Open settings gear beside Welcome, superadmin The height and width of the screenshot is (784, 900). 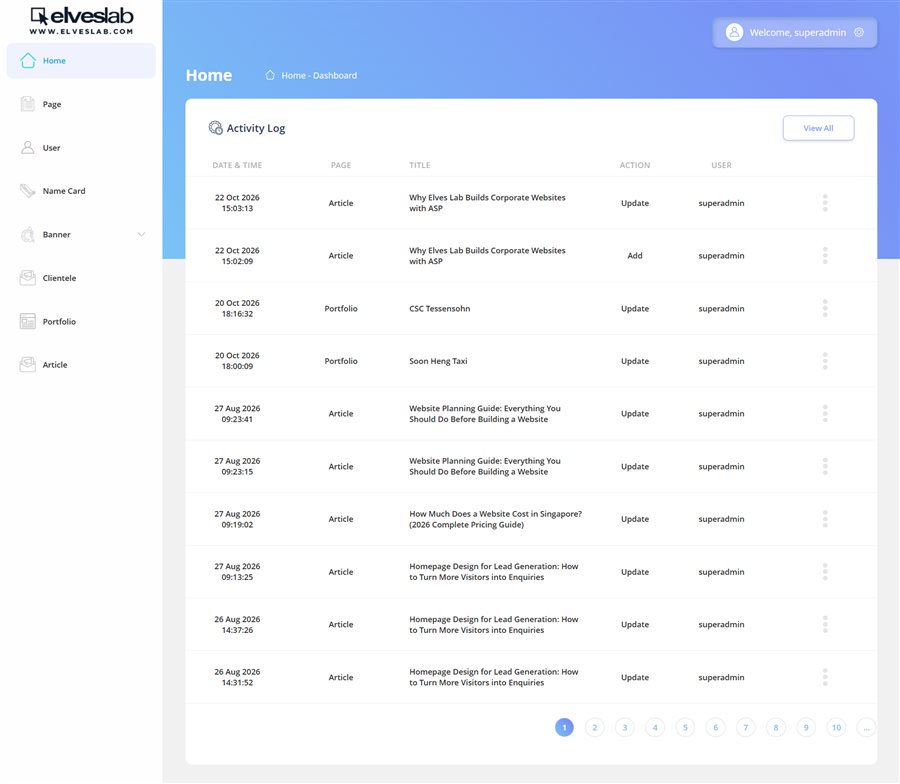coord(859,32)
